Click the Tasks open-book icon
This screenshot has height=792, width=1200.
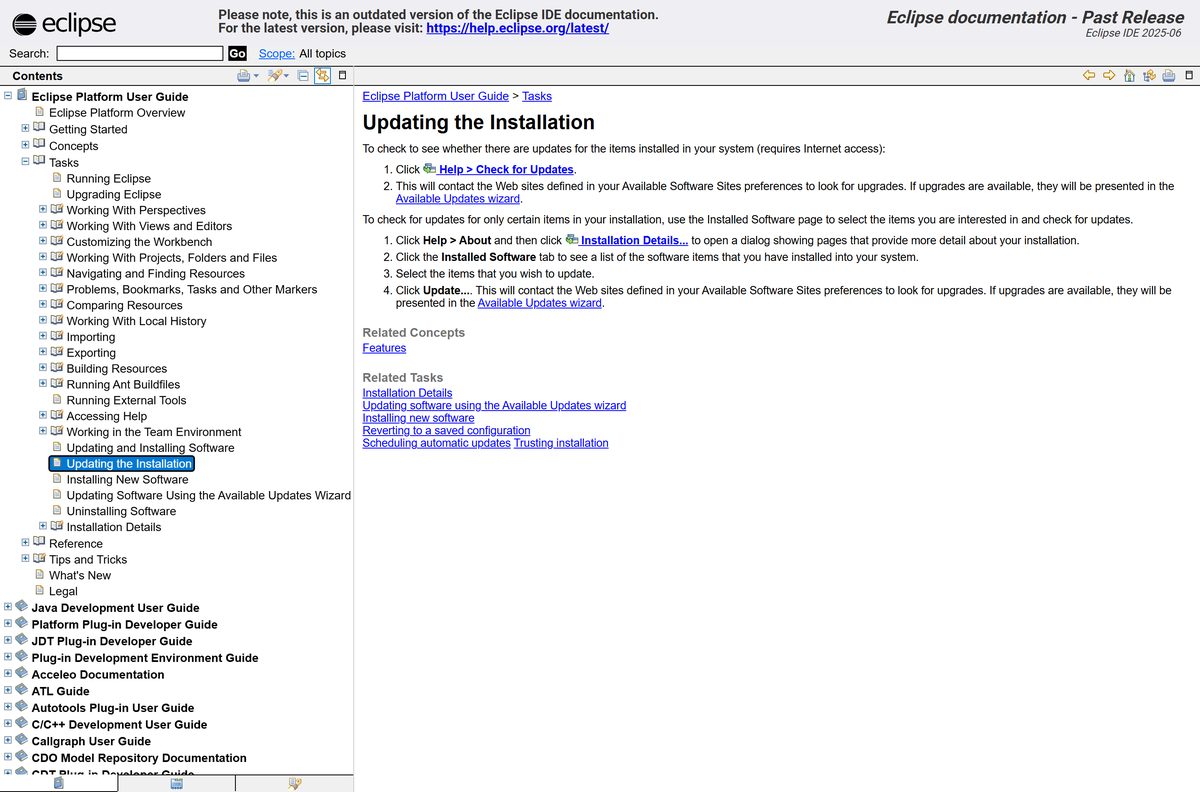[39, 161]
